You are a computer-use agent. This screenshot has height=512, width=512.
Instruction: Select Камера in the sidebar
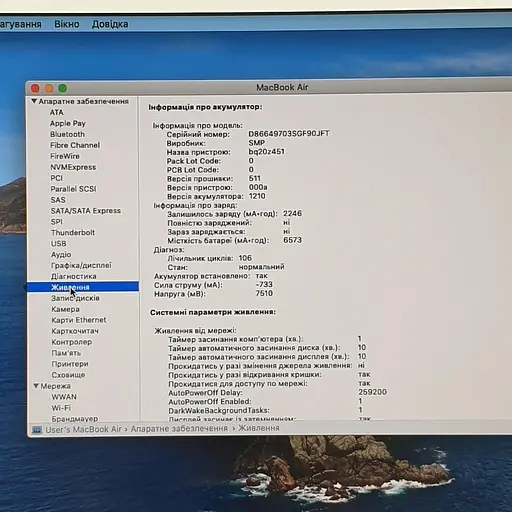click(65, 309)
